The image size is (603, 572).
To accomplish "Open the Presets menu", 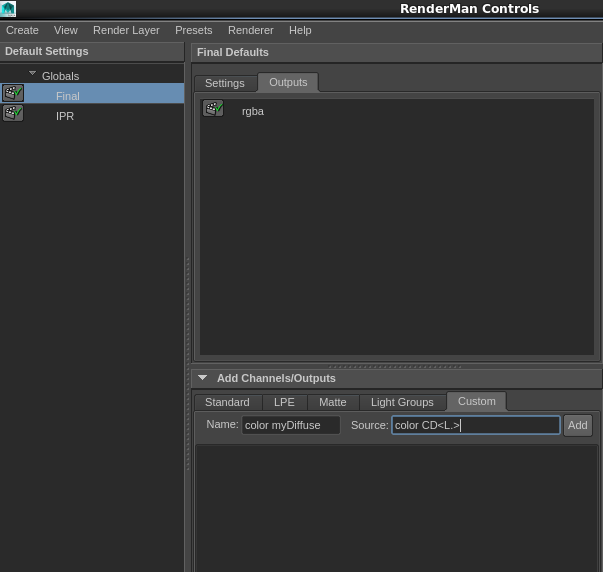I will pos(193,30).
